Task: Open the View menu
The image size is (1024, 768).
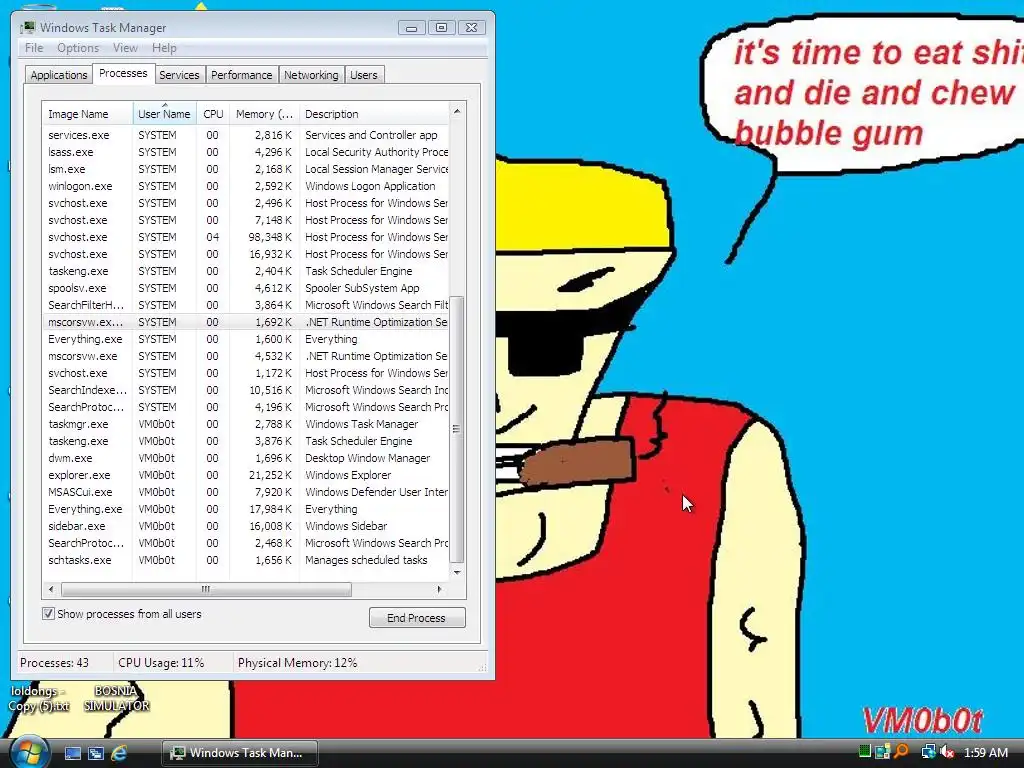Action: (125, 48)
